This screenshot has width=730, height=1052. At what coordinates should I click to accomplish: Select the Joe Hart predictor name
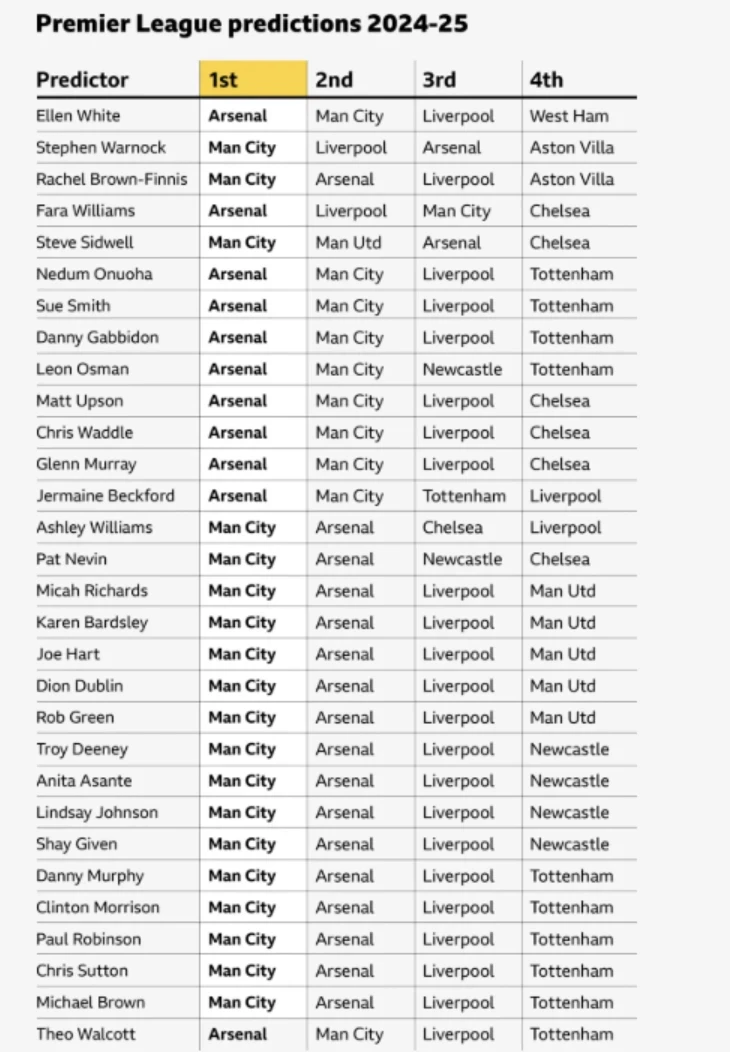(x=68, y=654)
